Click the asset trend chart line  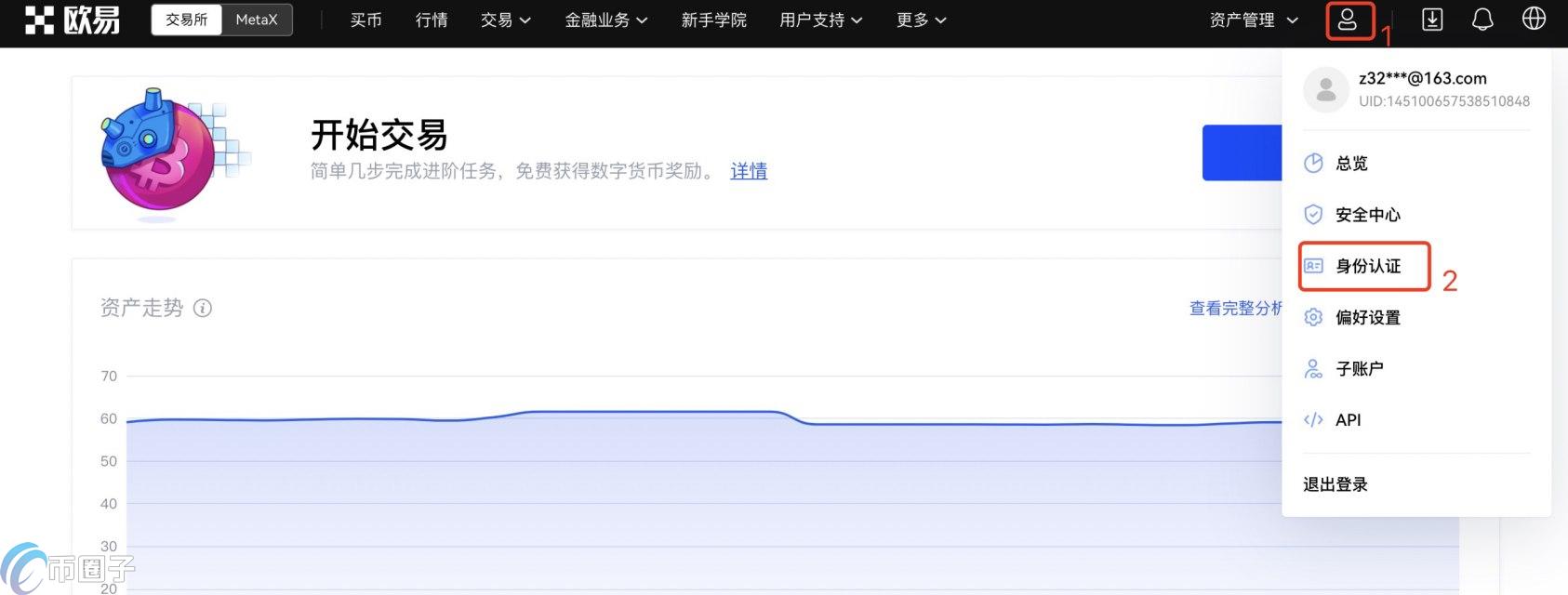651,412
